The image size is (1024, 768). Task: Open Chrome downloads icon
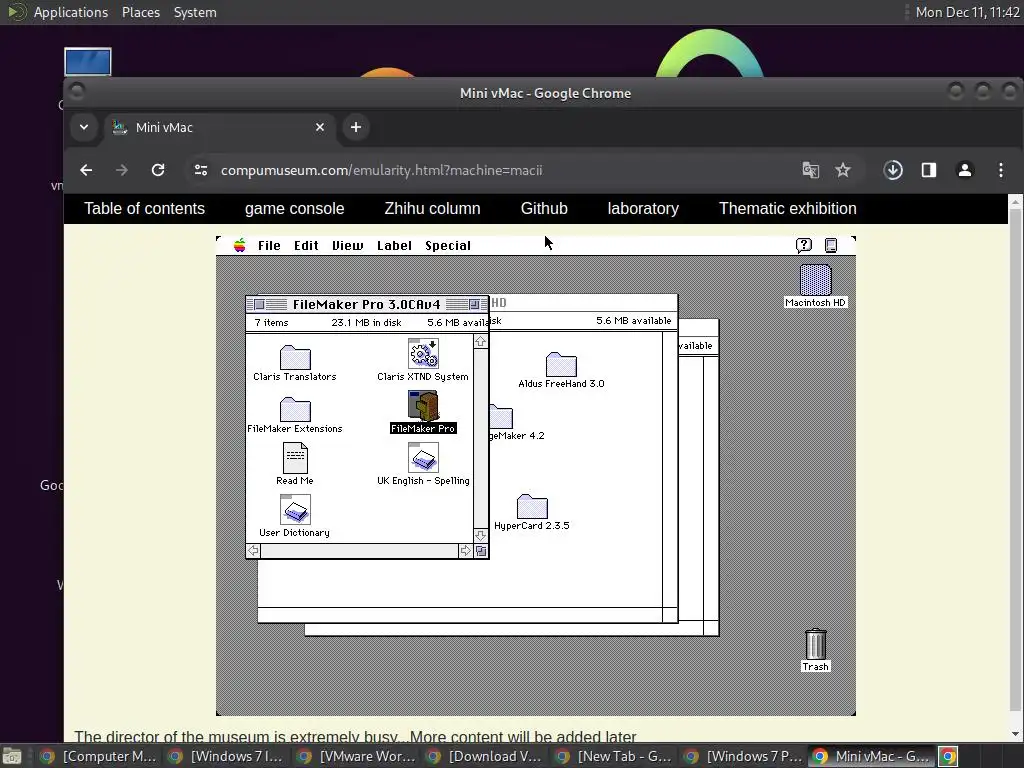coord(893,170)
